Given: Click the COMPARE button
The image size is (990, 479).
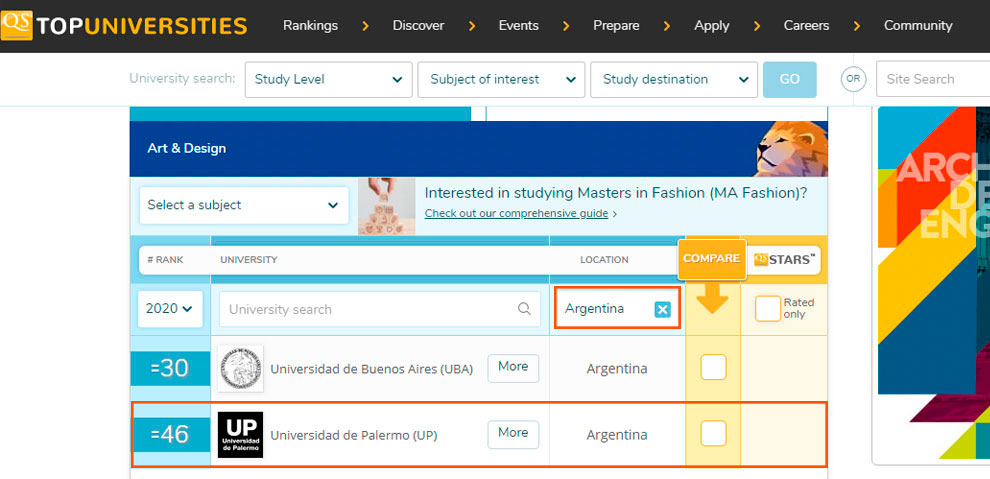Looking at the screenshot, I should click(712, 259).
